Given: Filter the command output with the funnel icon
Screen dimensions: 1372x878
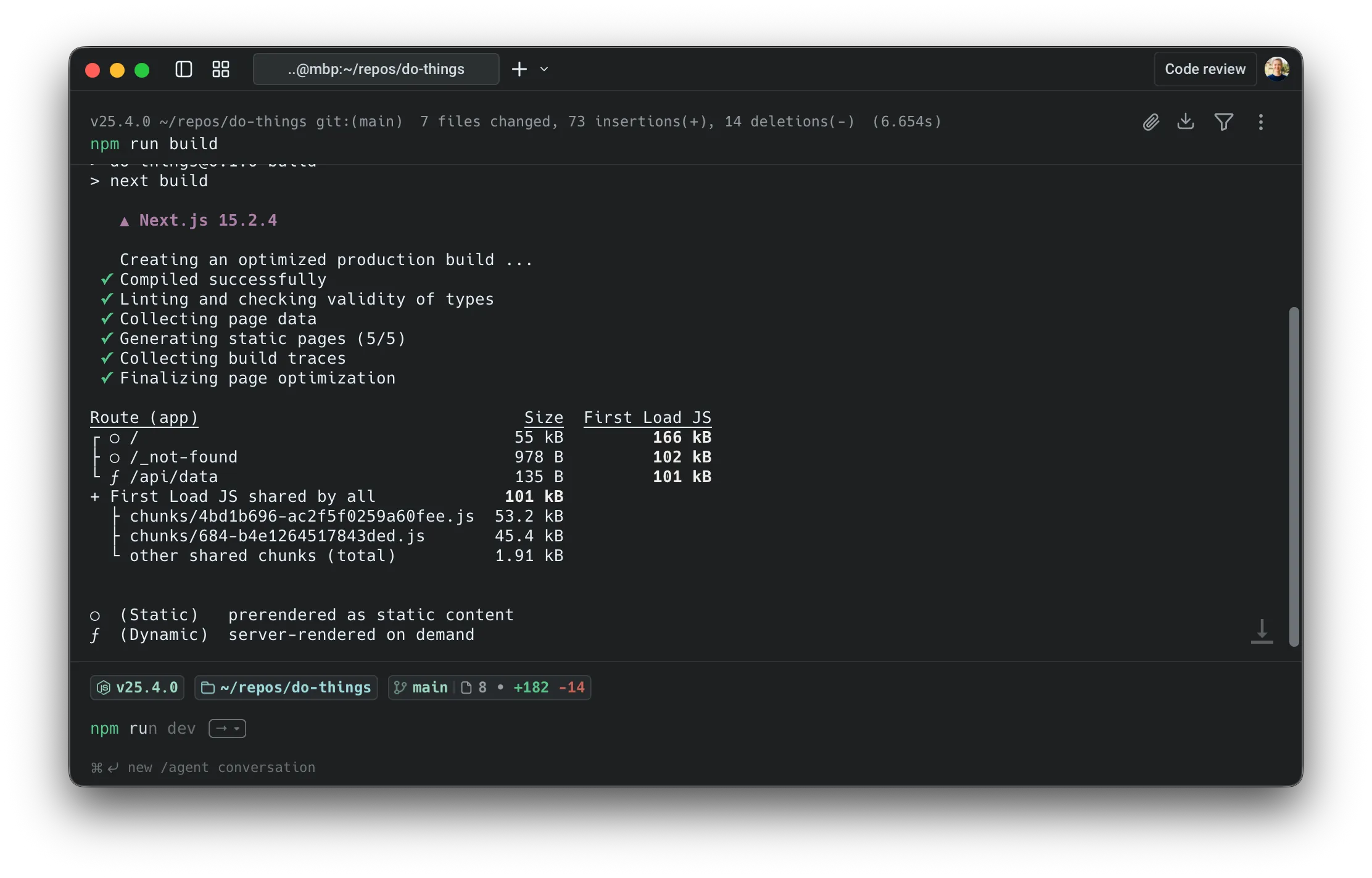Looking at the screenshot, I should 1223,122.
